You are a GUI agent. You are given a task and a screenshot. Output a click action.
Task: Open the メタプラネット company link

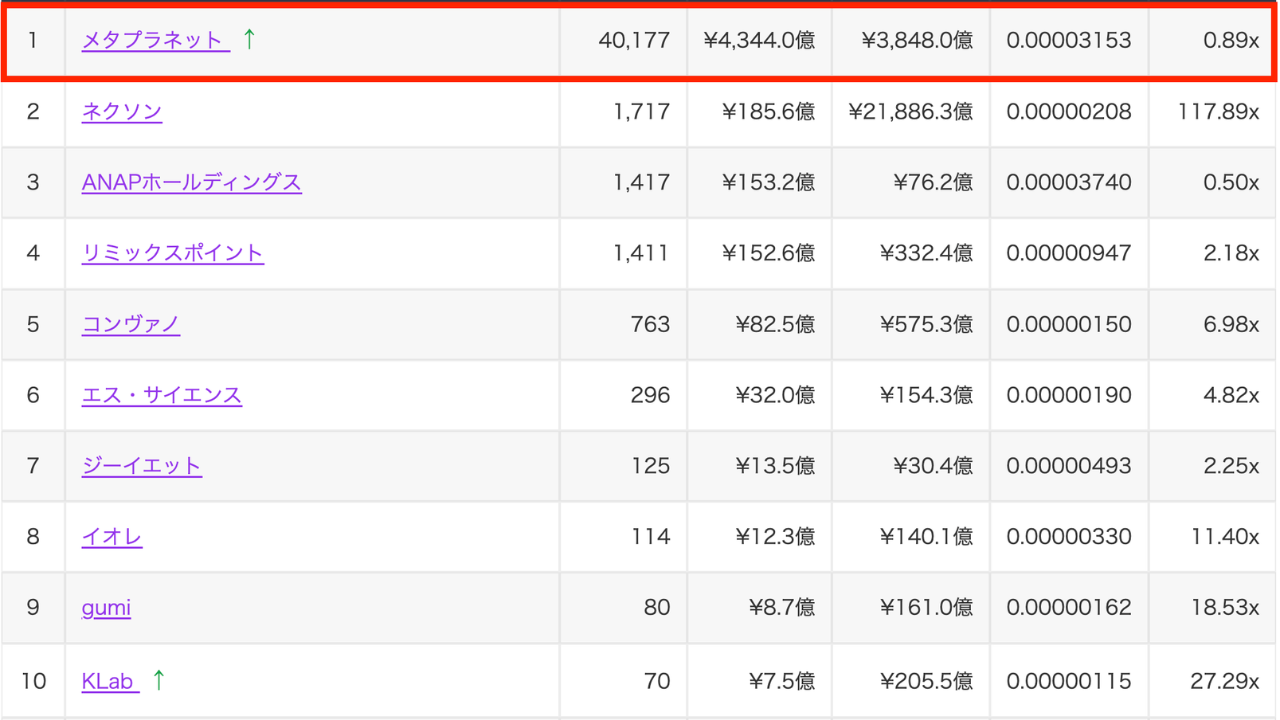point(152,41)
